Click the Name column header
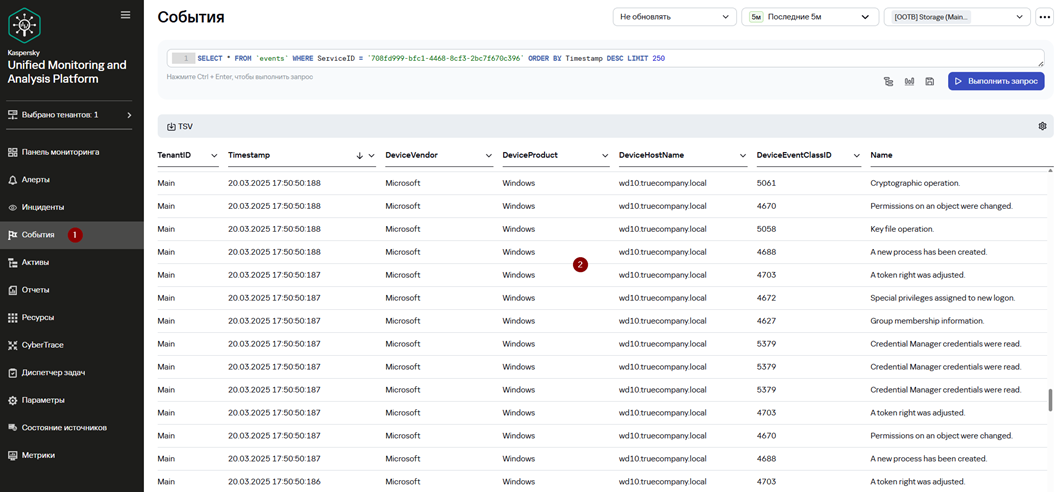 pos(881,155)
